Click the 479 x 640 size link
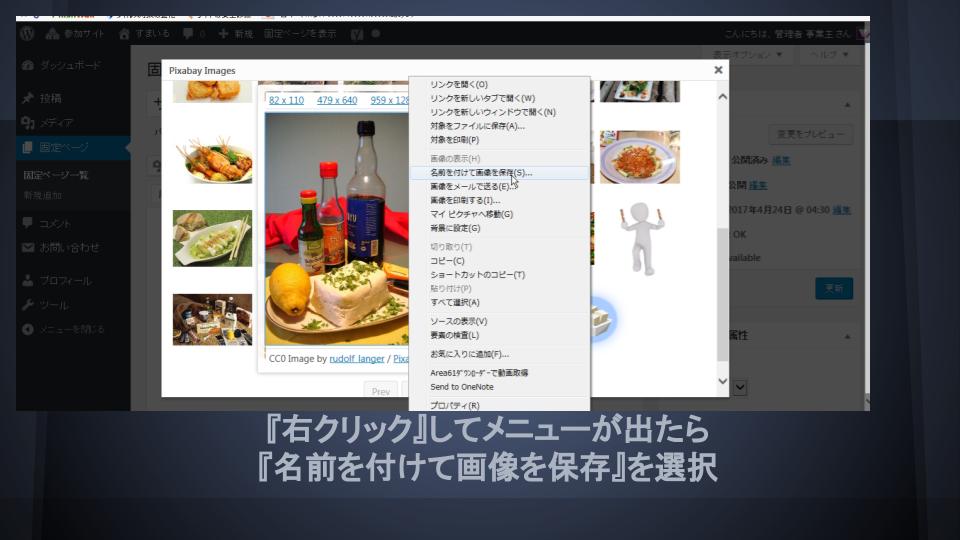 pyautogui.click(x=336, y=100)
